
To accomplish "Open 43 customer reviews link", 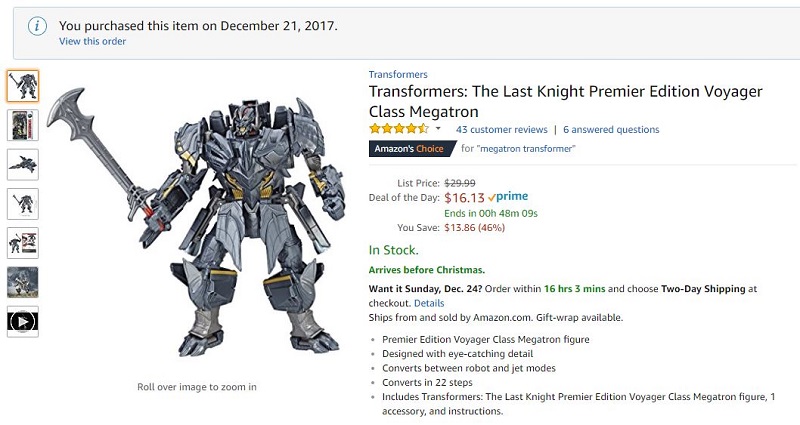I will coord(502,130).
